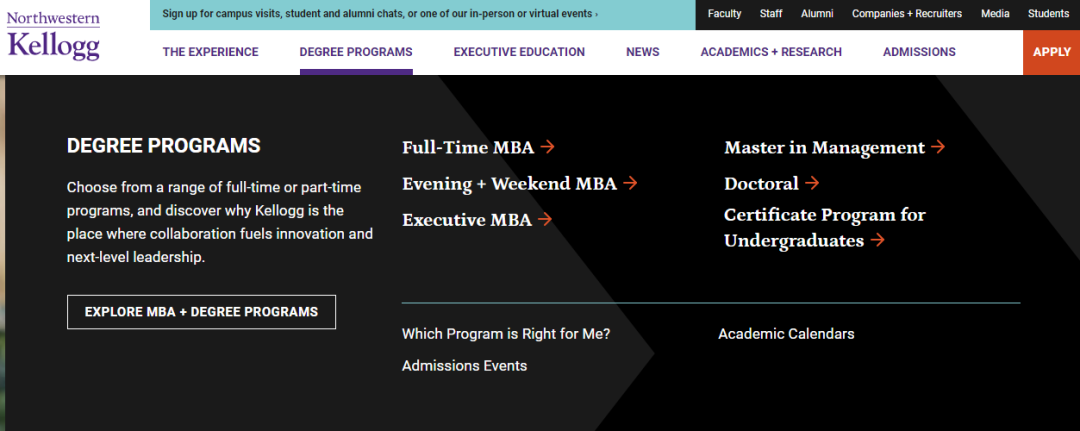Open The Experience navigation menu
The height and width of the screenshot is (431, 1080).
[x=210, y=52]
